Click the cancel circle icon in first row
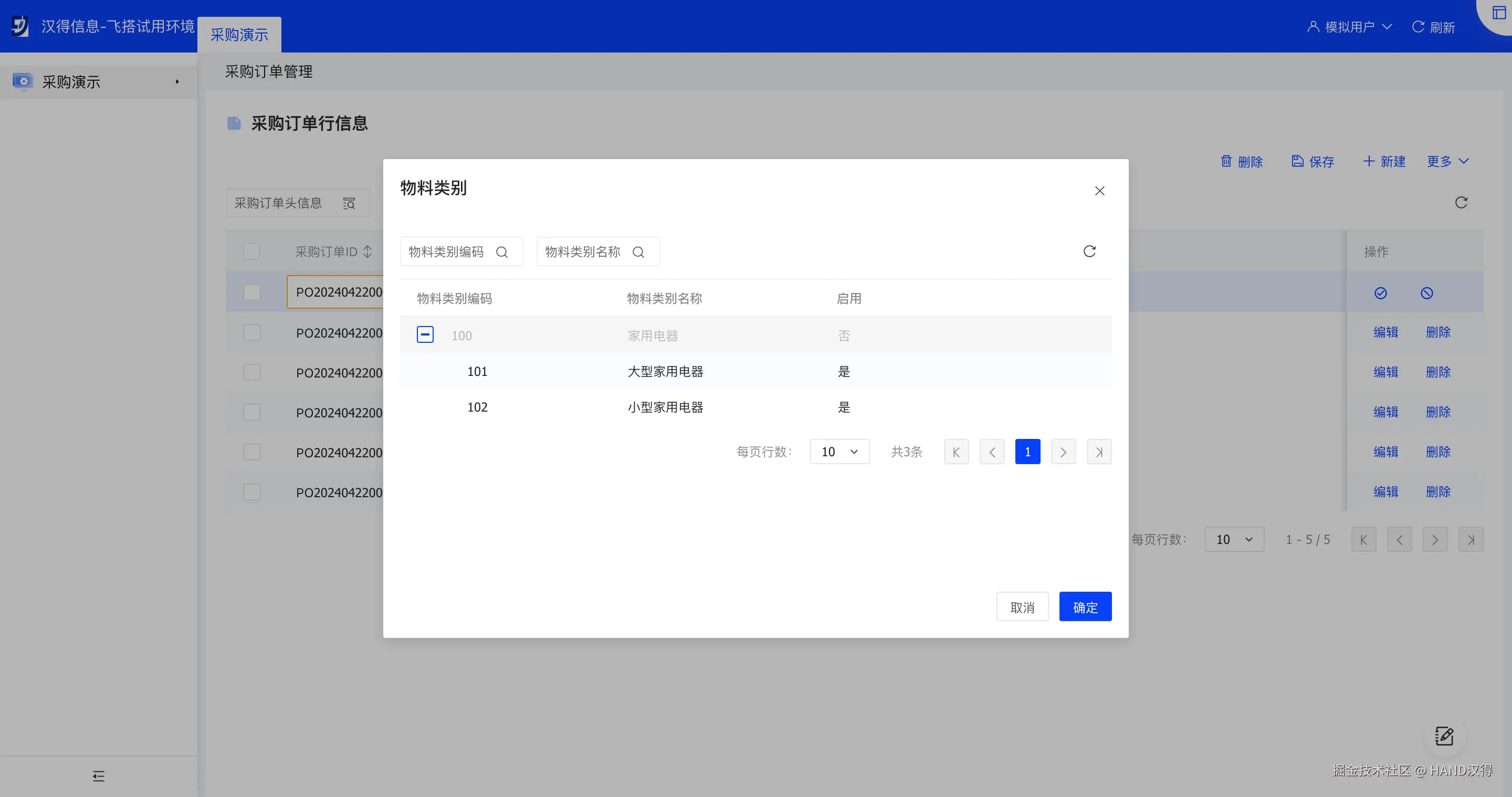Screen dimensions: 1512x797 point(1427,293)
